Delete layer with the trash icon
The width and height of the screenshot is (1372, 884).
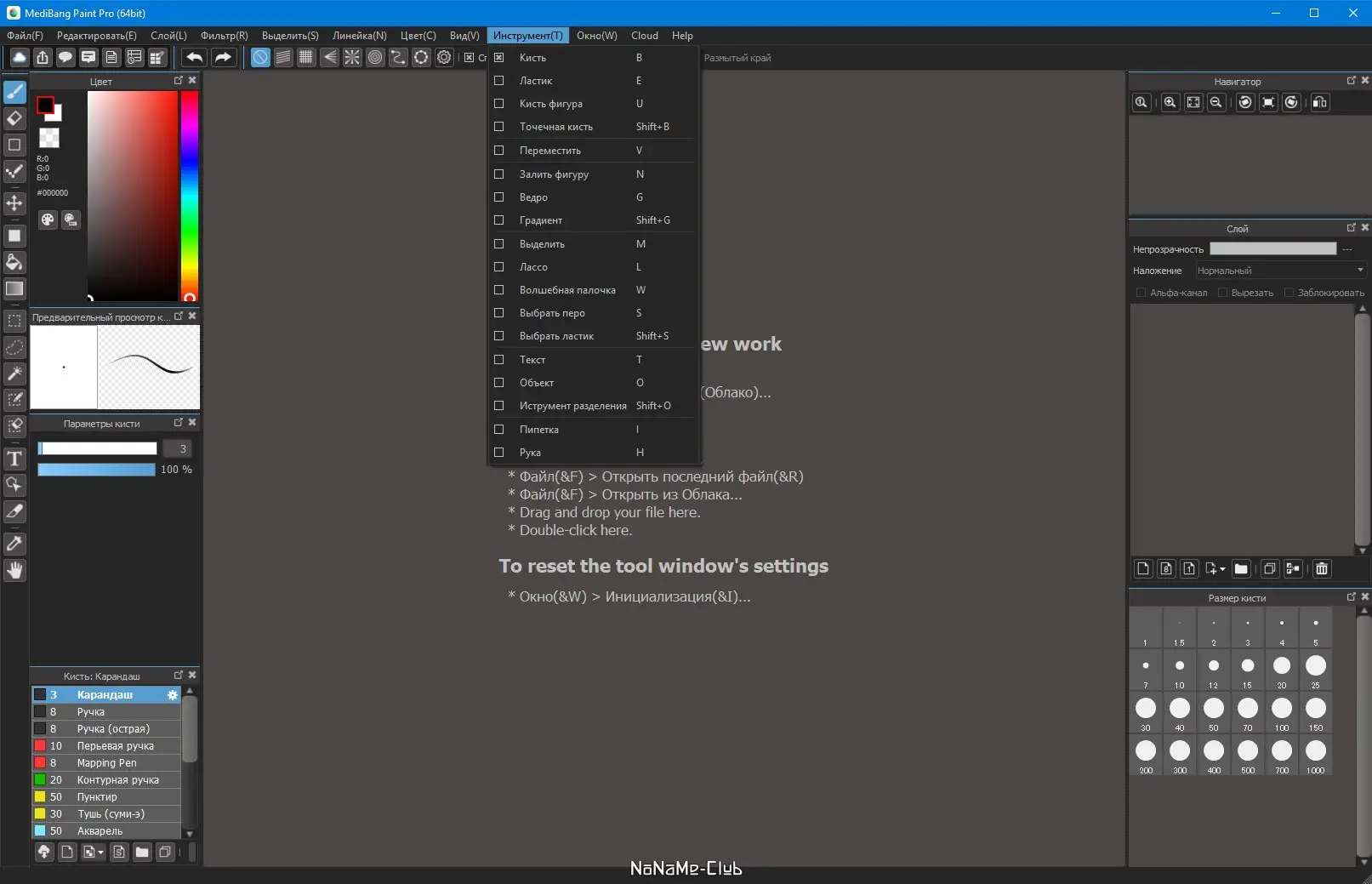pos(1322,568)
